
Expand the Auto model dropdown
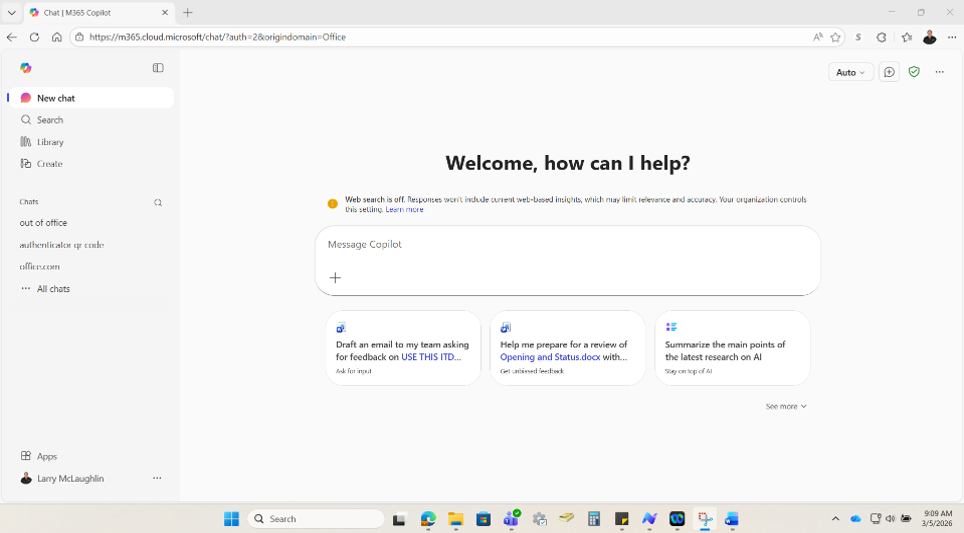(851, 72)
